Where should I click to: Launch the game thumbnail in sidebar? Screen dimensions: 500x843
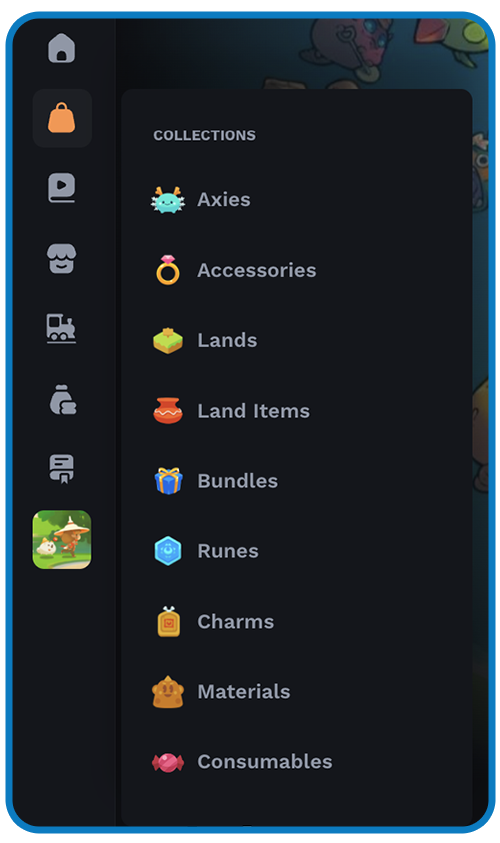tap(62, 539)
